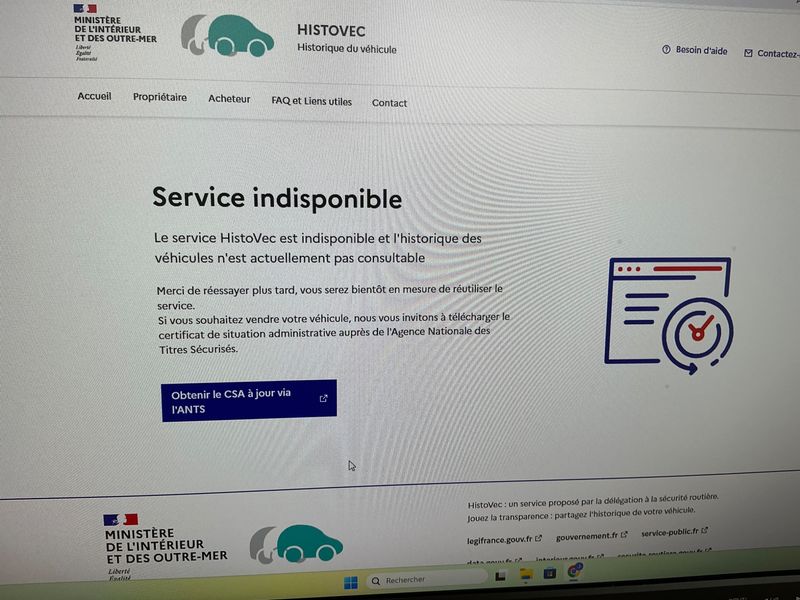Open the 'Besoin d'aide' help link

(694, 50)
